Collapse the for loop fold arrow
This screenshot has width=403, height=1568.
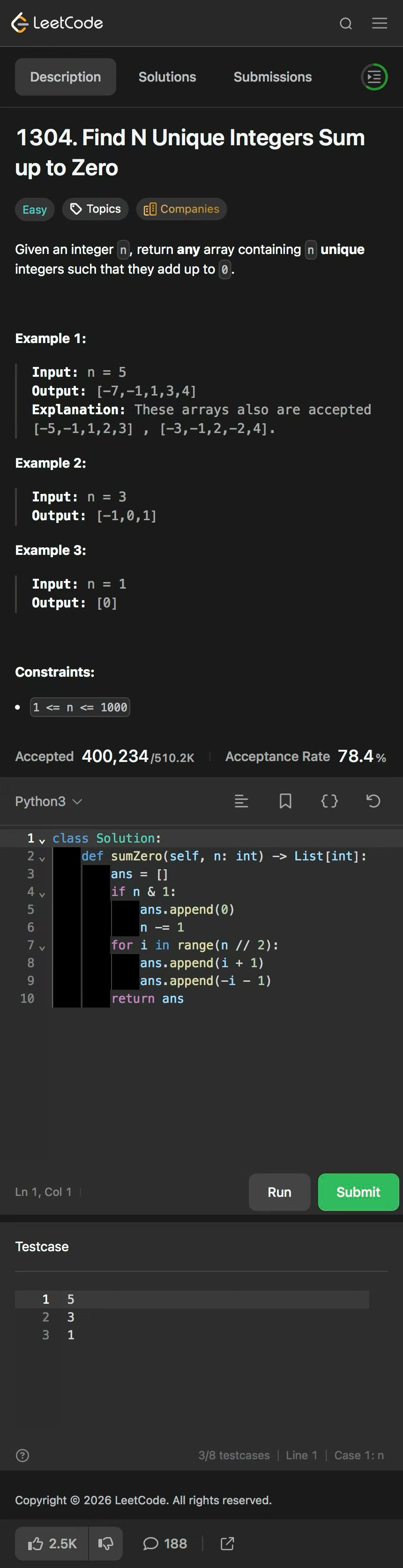click(x=42, y=948)
